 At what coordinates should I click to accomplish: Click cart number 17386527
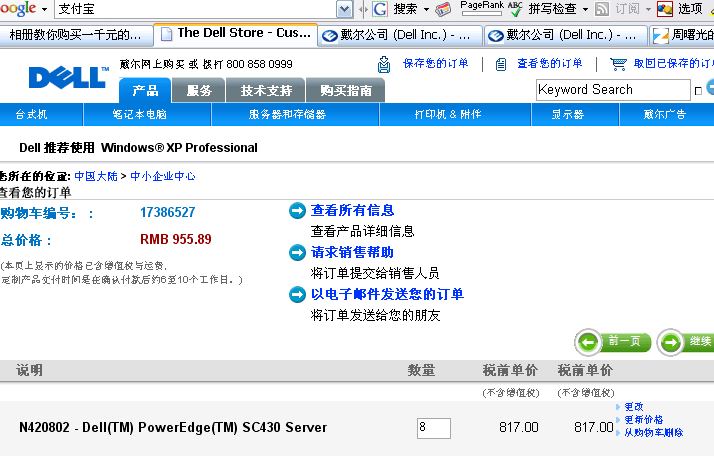168,212
